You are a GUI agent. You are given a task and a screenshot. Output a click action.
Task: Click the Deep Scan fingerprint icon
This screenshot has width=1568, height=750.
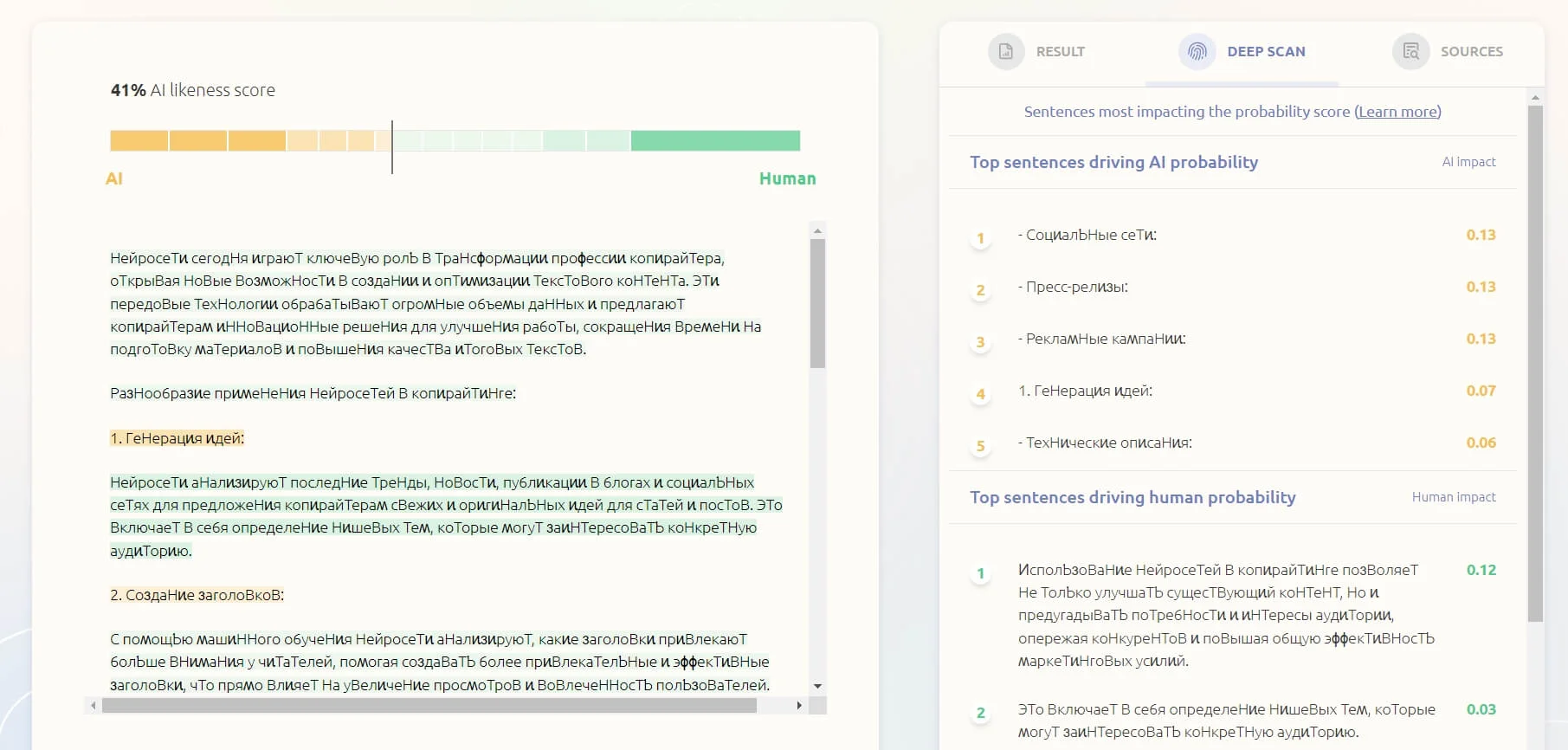pyautogui.click(x=1197, y=52)
